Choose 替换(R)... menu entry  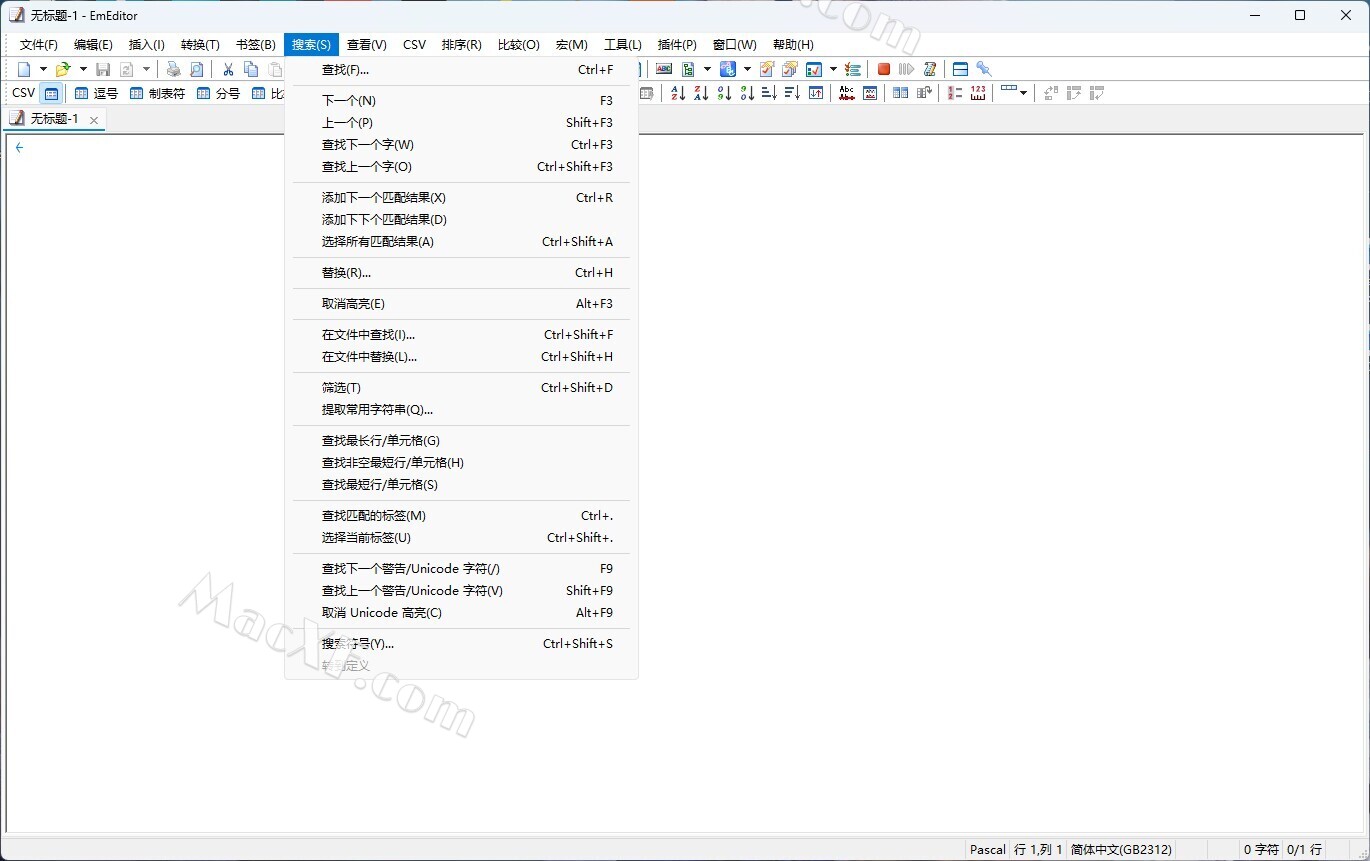[x=461, y=273]
